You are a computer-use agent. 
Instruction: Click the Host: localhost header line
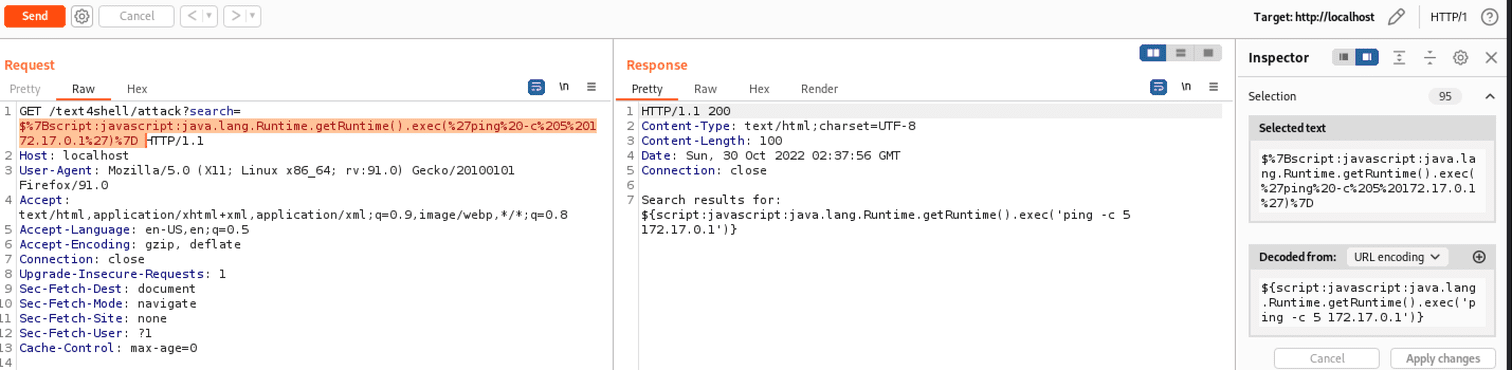[x=74, y=156]
